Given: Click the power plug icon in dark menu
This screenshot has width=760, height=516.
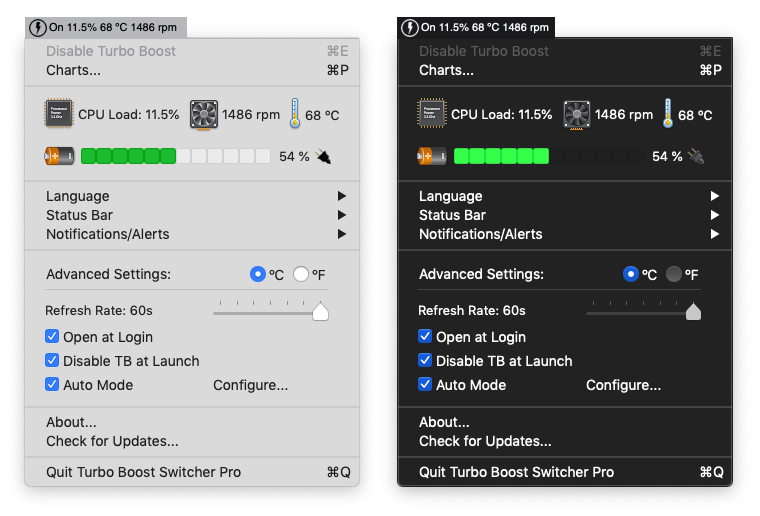Looking at the screenshot, I should click(696, 156).
